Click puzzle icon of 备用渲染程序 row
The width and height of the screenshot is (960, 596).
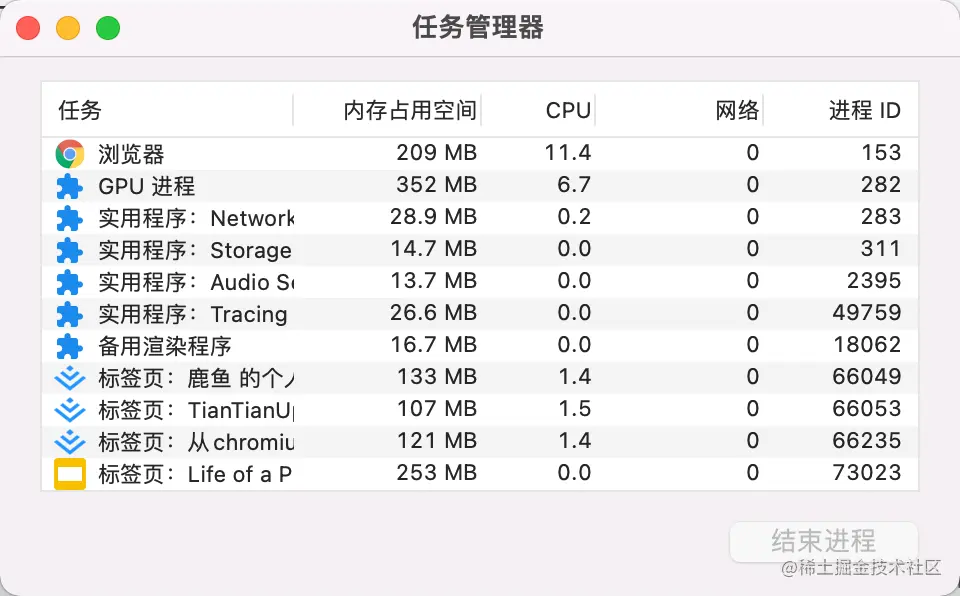(69, 346)
